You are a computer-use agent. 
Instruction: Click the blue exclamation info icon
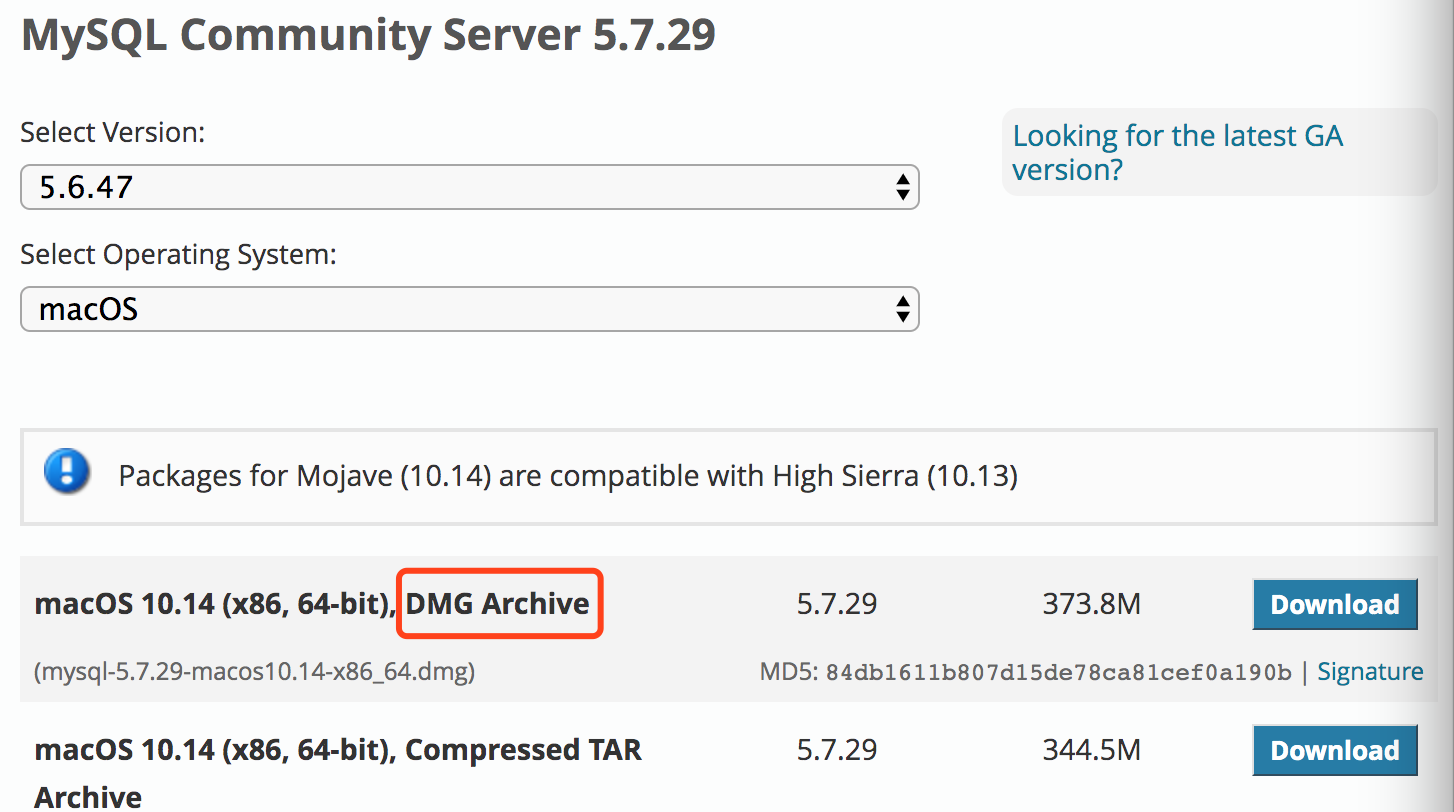click(x=67, y=470)
